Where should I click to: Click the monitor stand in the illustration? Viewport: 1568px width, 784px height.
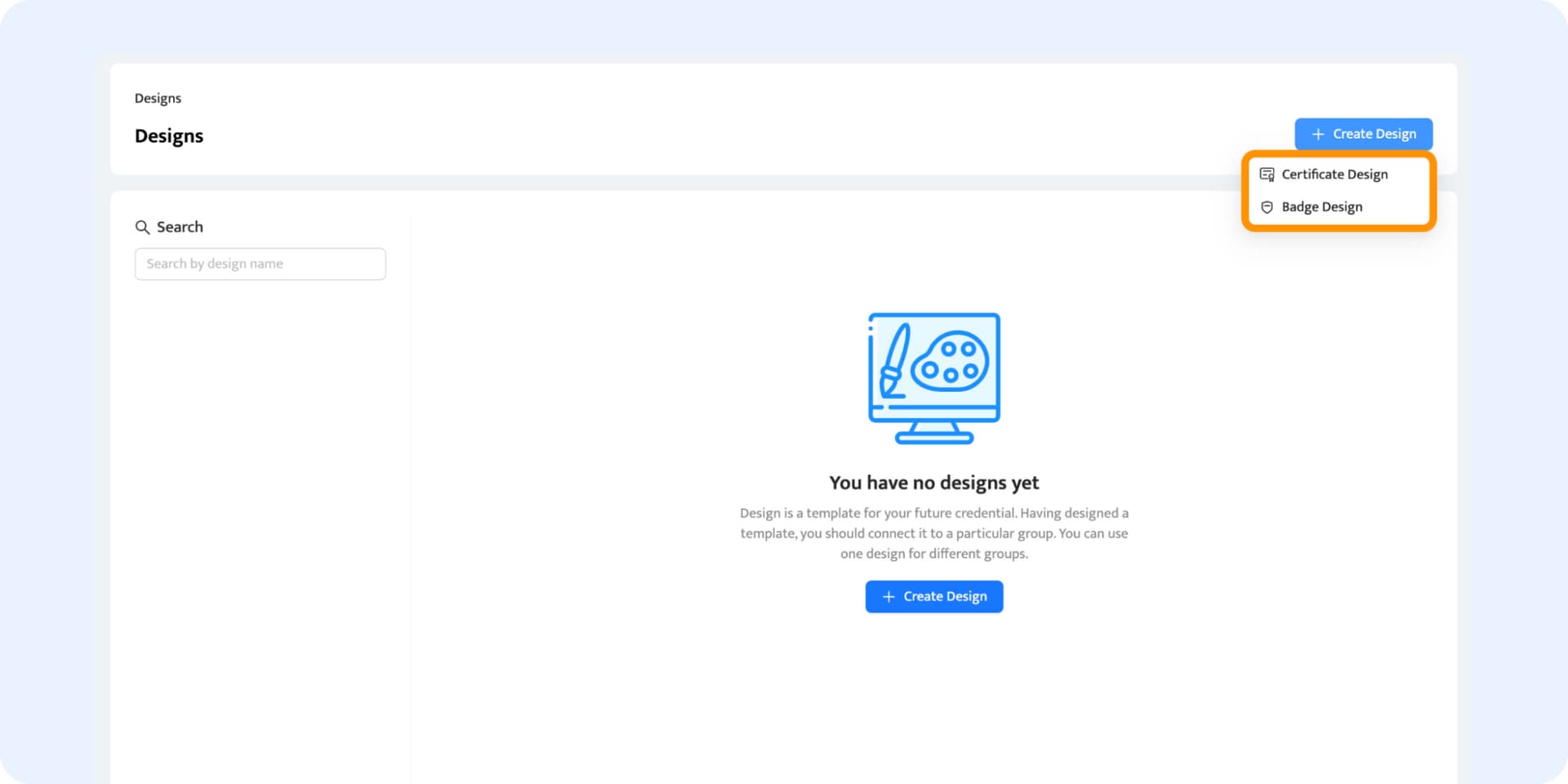pos(933,433)
